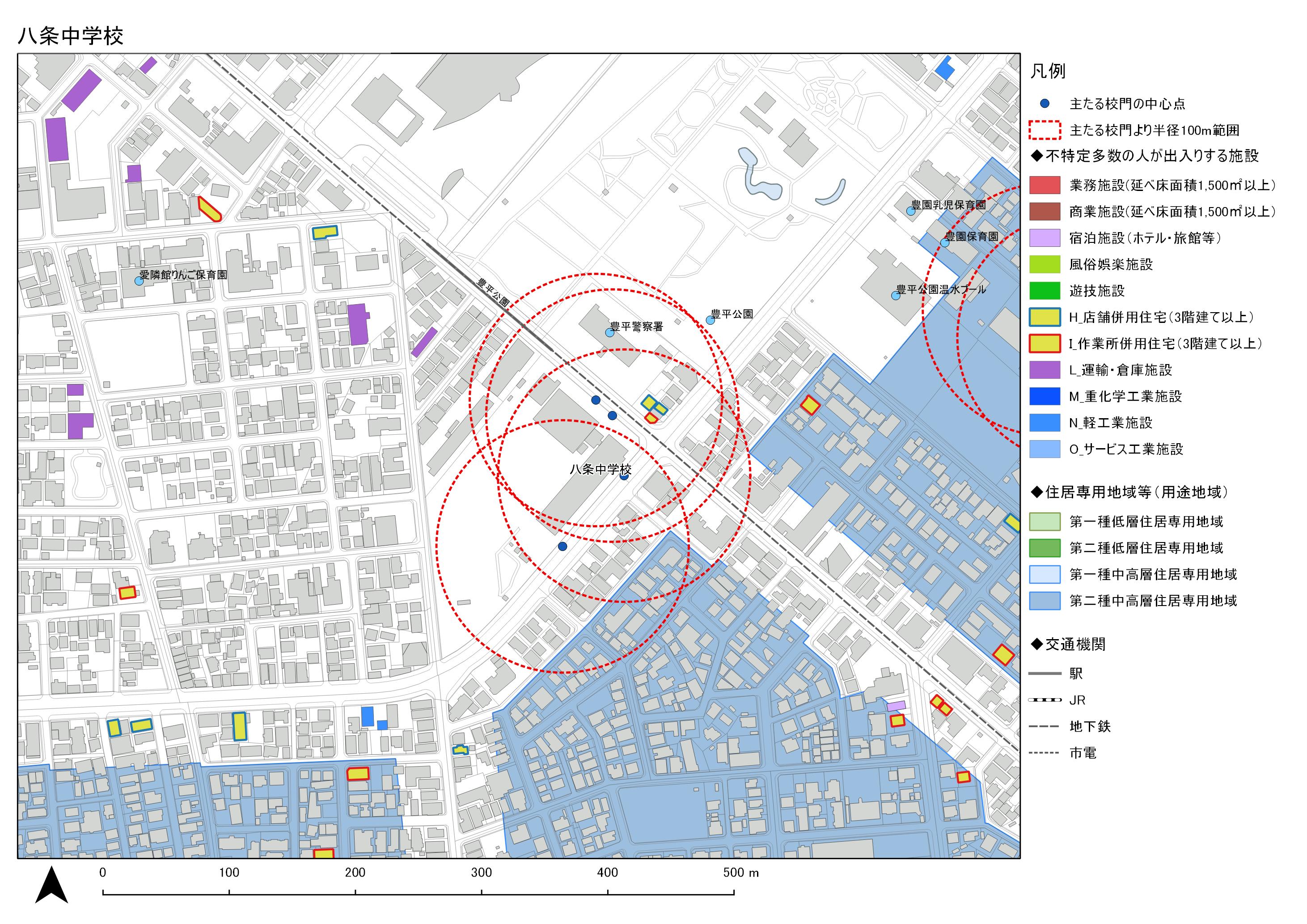Click the green 遊技施設 legend swatch
1307x924 pixels.
(1045, 291)
